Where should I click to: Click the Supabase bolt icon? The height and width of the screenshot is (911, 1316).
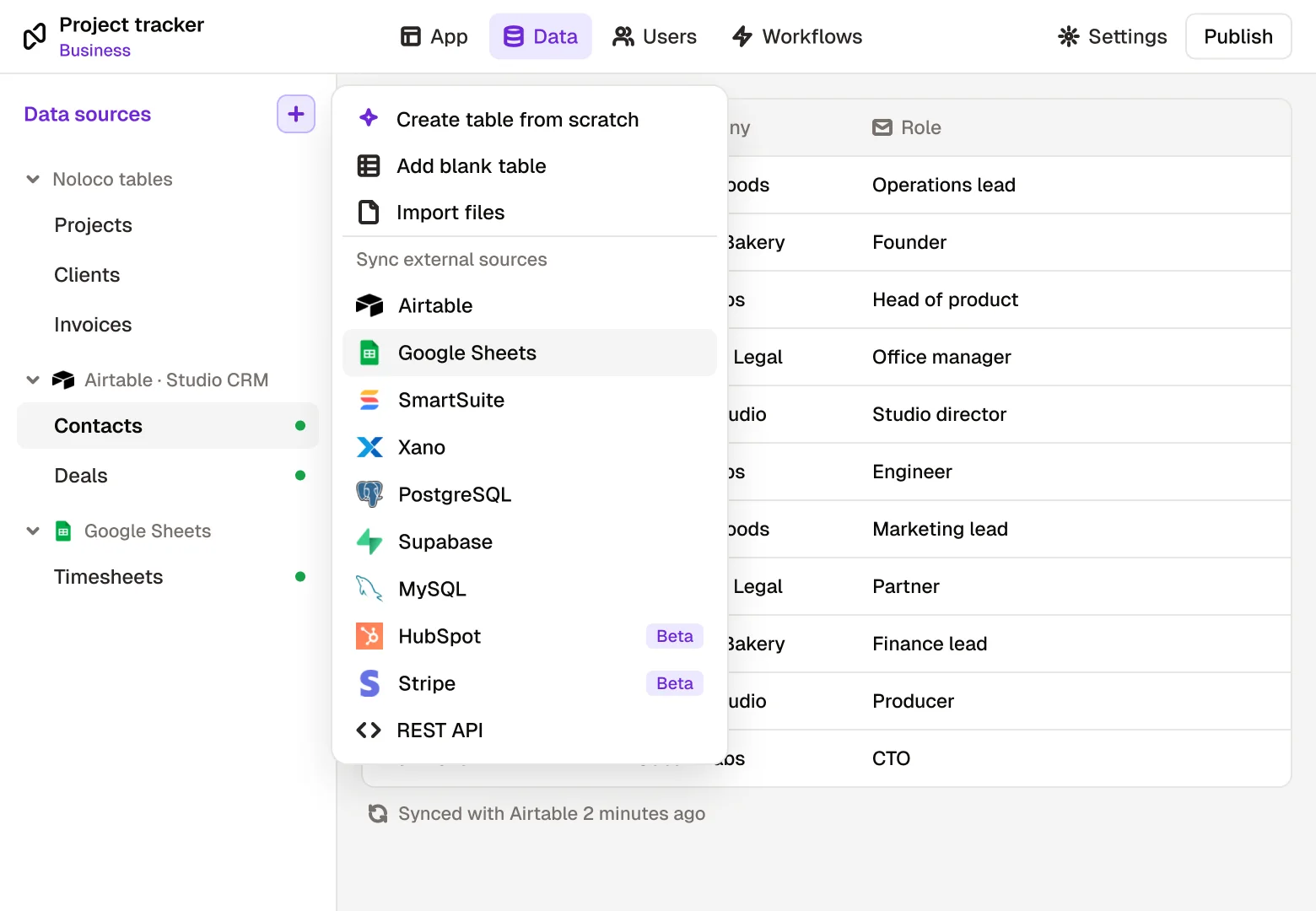pos(369,542)
